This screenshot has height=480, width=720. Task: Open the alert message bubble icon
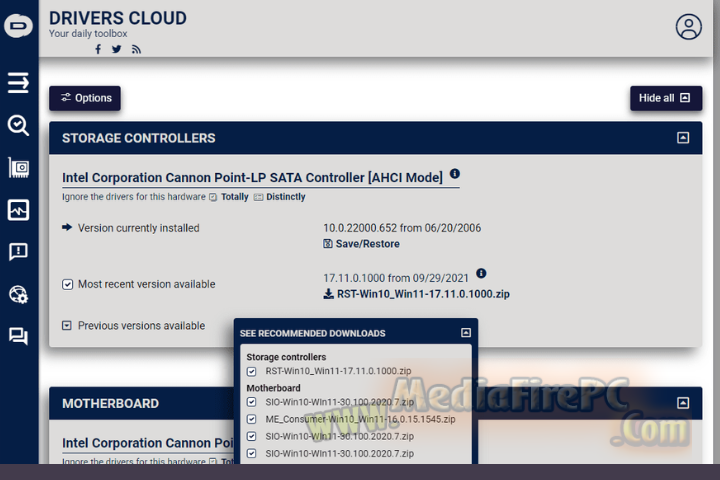point(18,252)
